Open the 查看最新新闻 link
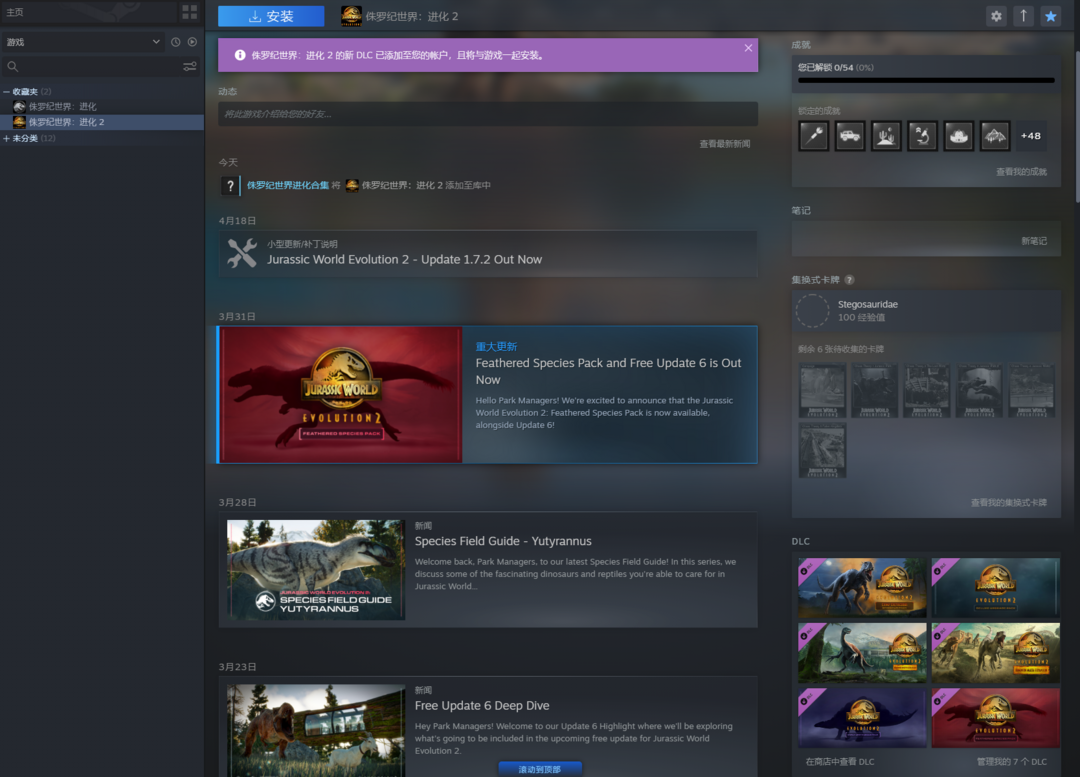The image size is (1080, 777). 724,144
